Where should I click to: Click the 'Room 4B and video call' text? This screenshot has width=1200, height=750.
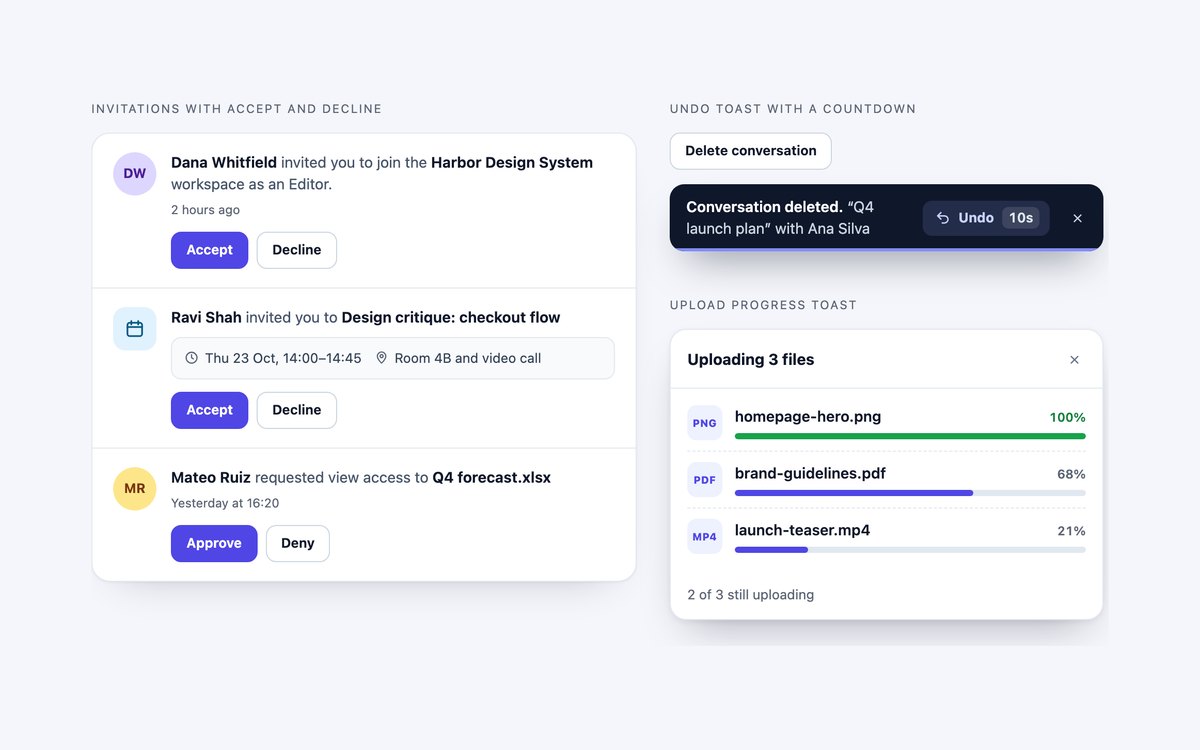point(468,358)
